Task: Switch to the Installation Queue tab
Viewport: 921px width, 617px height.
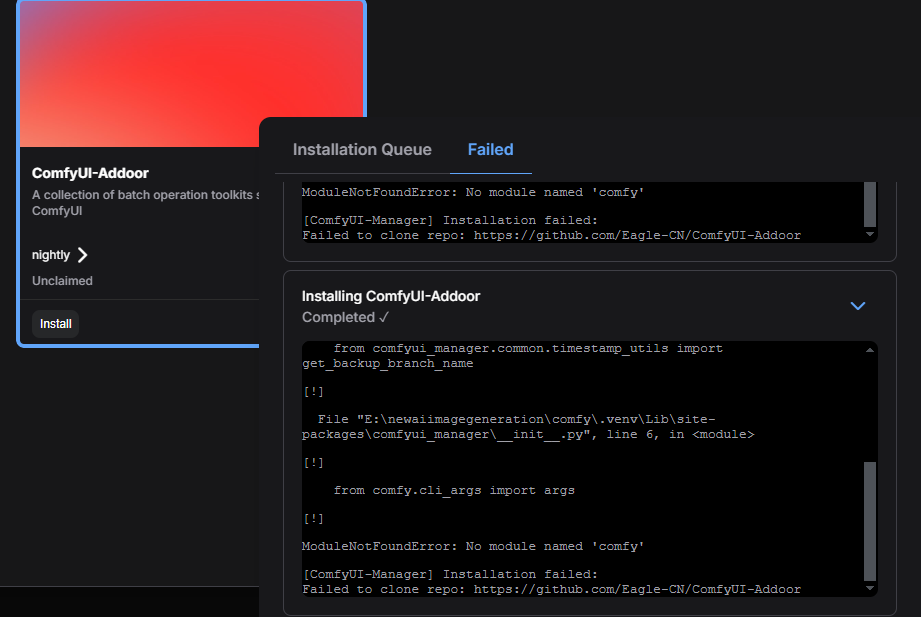Action: [x=362, y=149]
